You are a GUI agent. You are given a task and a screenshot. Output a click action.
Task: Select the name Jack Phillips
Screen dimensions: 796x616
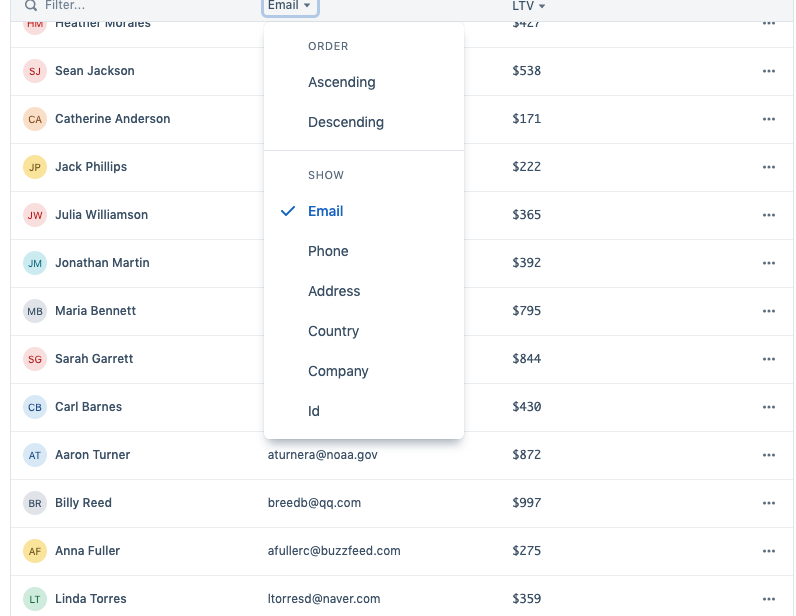91,167
